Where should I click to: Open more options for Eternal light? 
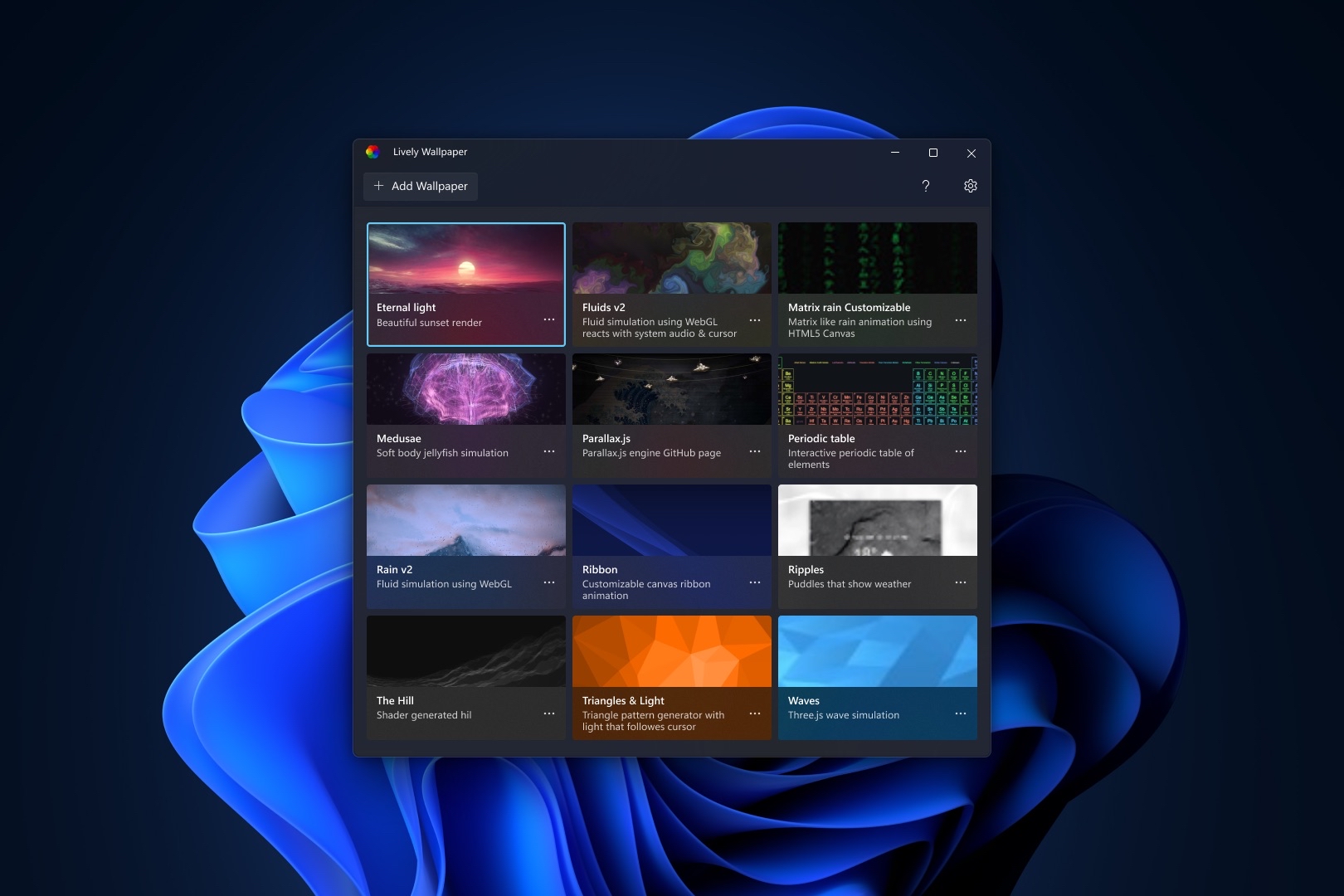coord(549,319)
